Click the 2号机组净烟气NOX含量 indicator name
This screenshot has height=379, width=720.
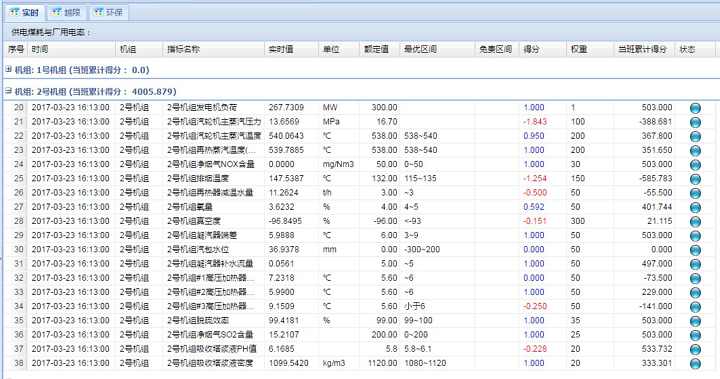point(210,164)
